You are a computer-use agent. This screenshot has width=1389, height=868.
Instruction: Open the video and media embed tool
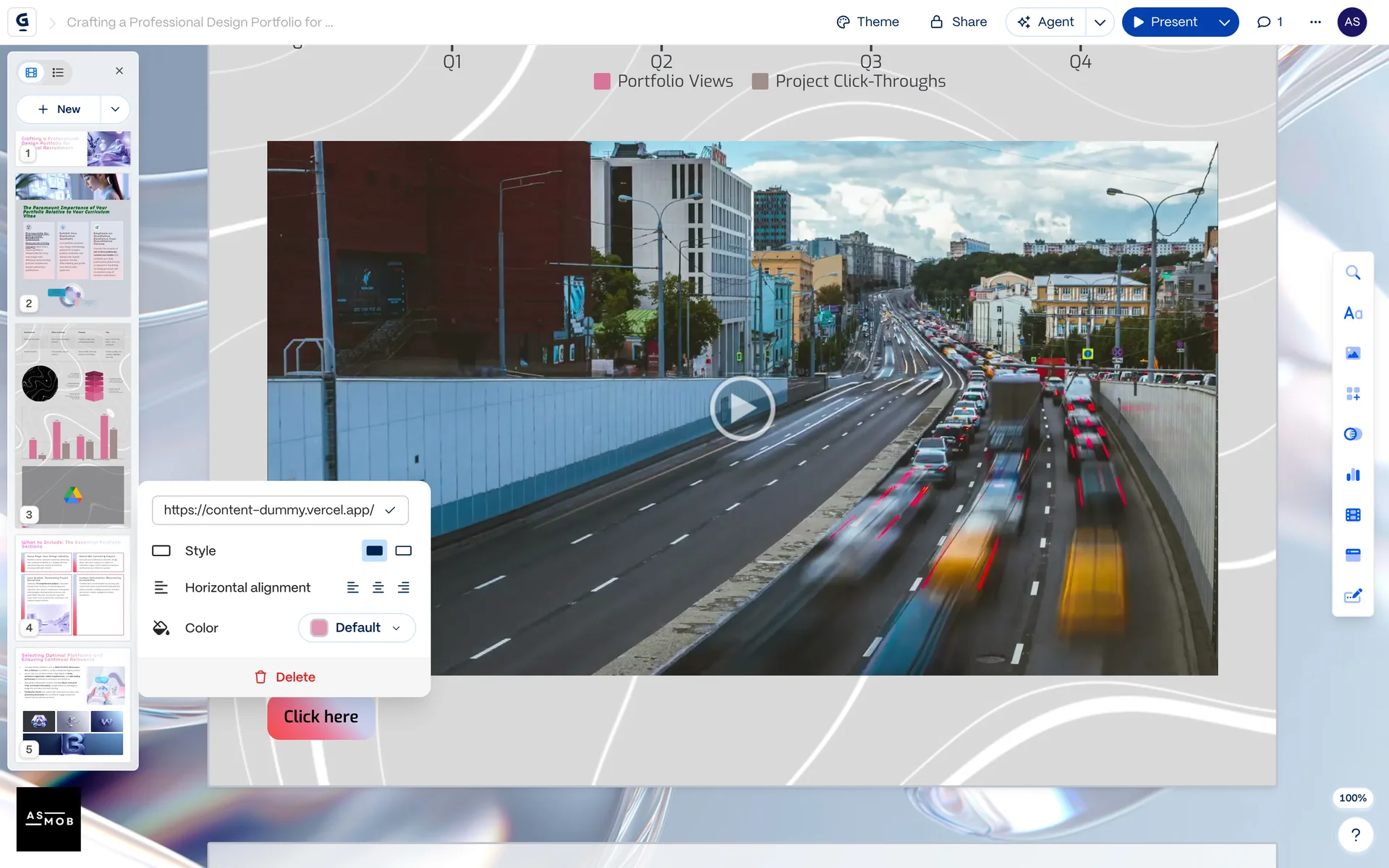point(1352,515)
